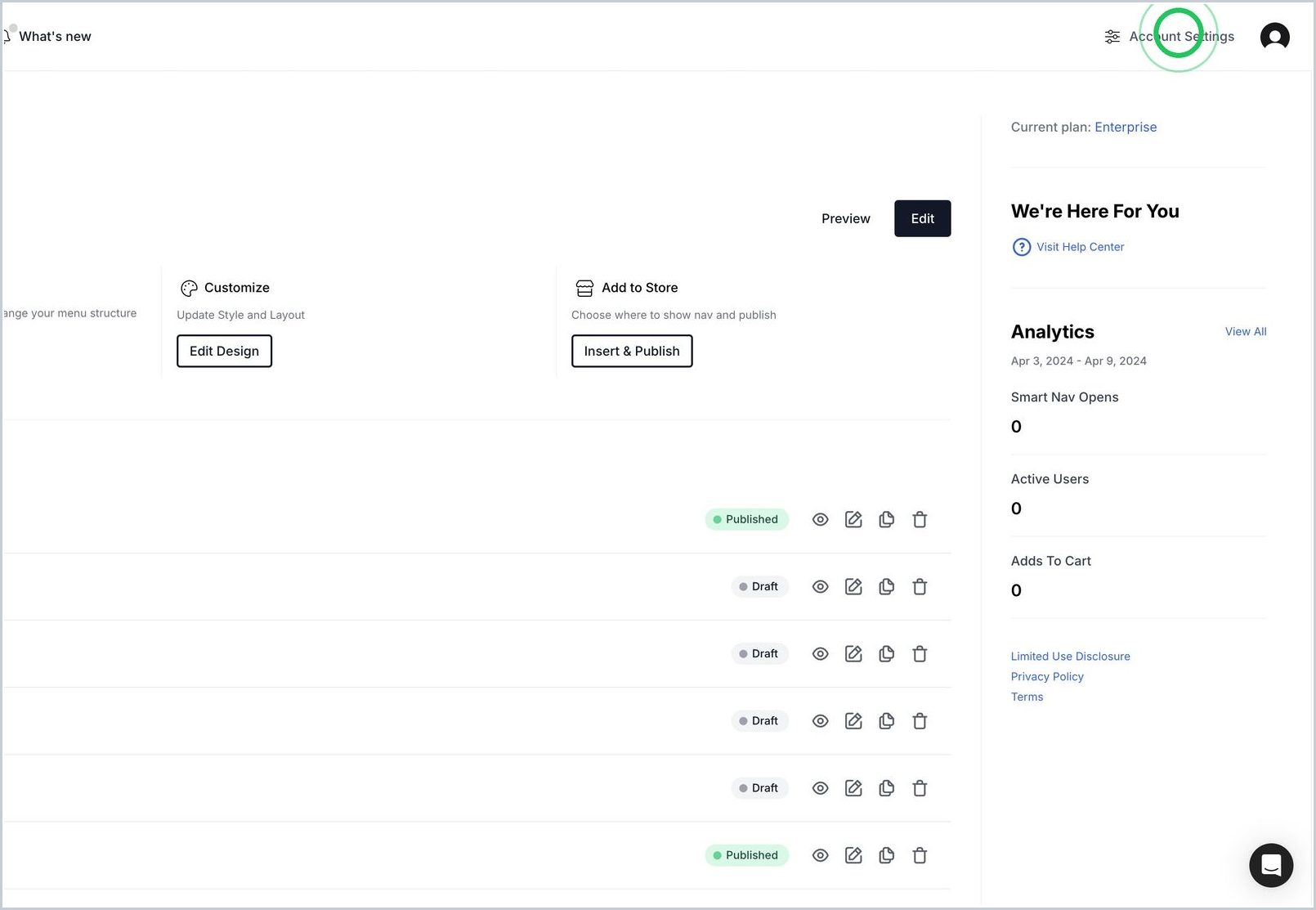
Task: Select the 'Smart Nav Opens' metric label
Action: coord(1064,397)
